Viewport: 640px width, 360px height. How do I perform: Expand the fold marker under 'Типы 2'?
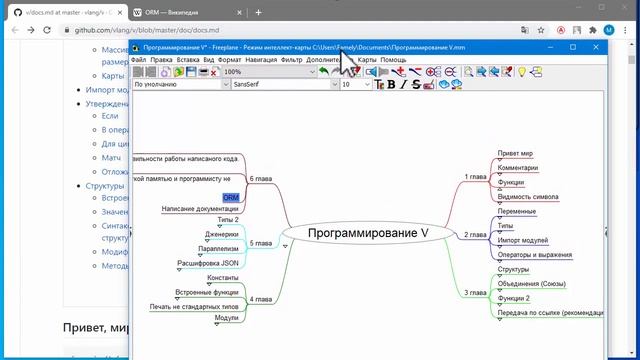[x=219, y=226]
